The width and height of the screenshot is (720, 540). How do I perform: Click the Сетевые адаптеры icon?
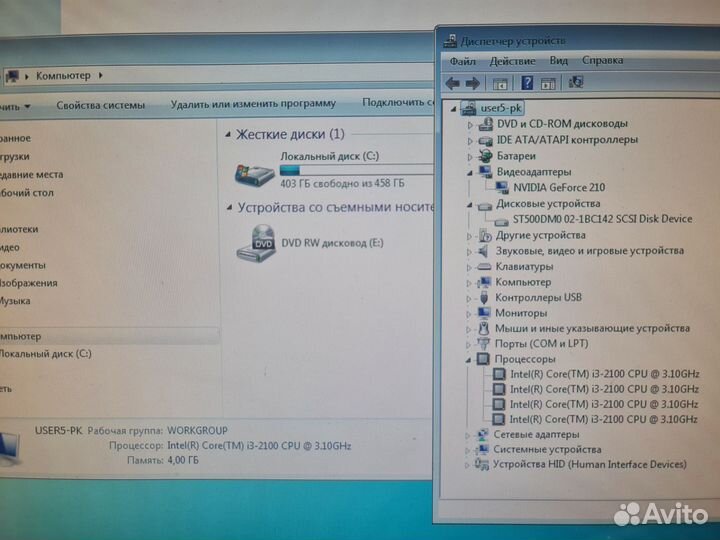pyautogui.click(x=482, y=434)
